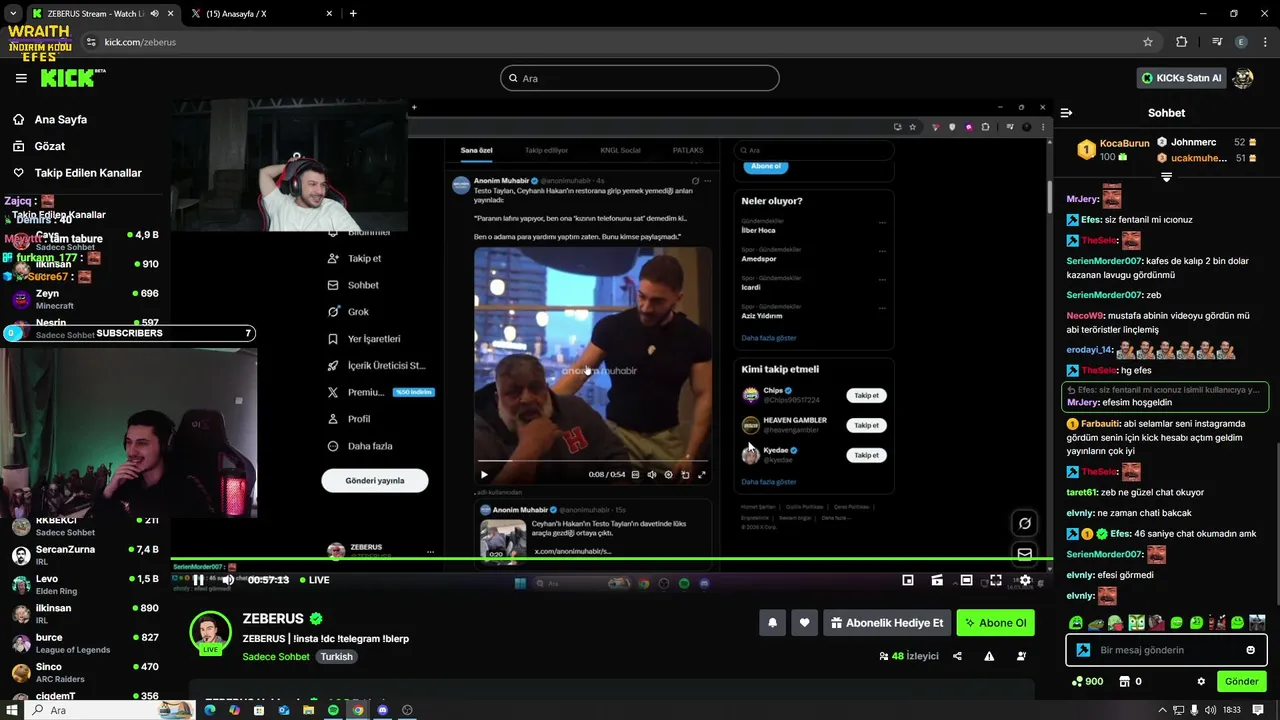
Task: Expand the chat leaderboard
Action: 1166,177
